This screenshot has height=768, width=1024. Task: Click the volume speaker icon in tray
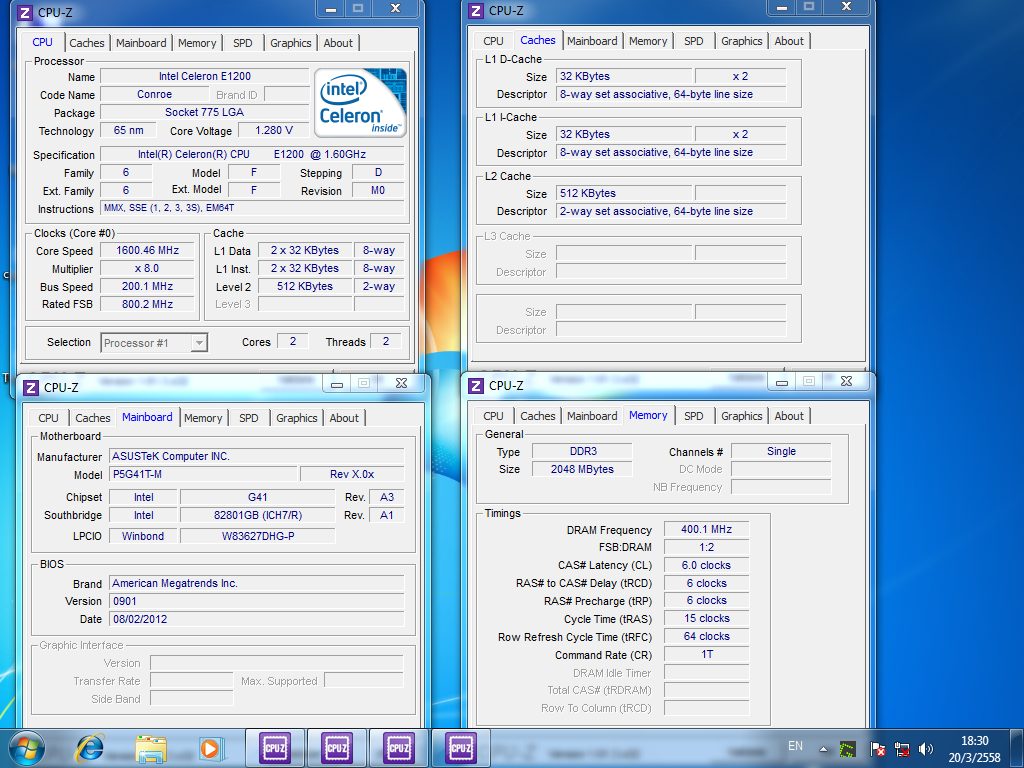point(926,749)
